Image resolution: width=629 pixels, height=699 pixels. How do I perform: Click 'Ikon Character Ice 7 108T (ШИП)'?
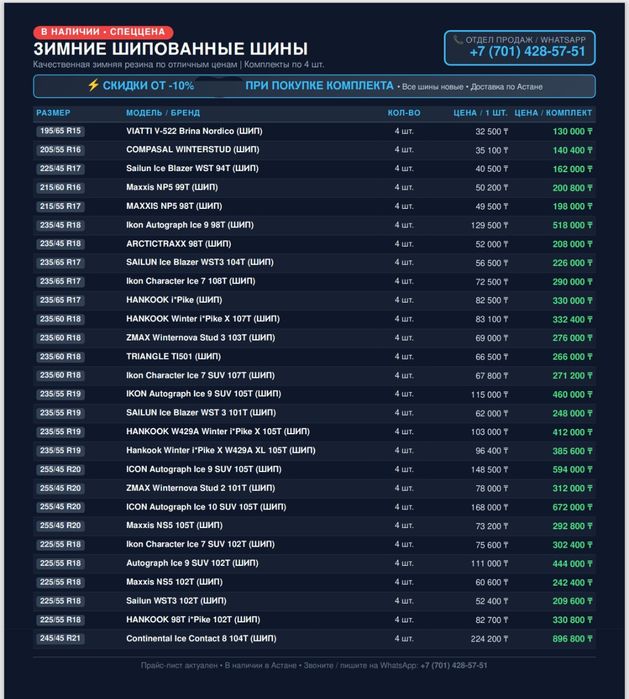pos(191,281)
